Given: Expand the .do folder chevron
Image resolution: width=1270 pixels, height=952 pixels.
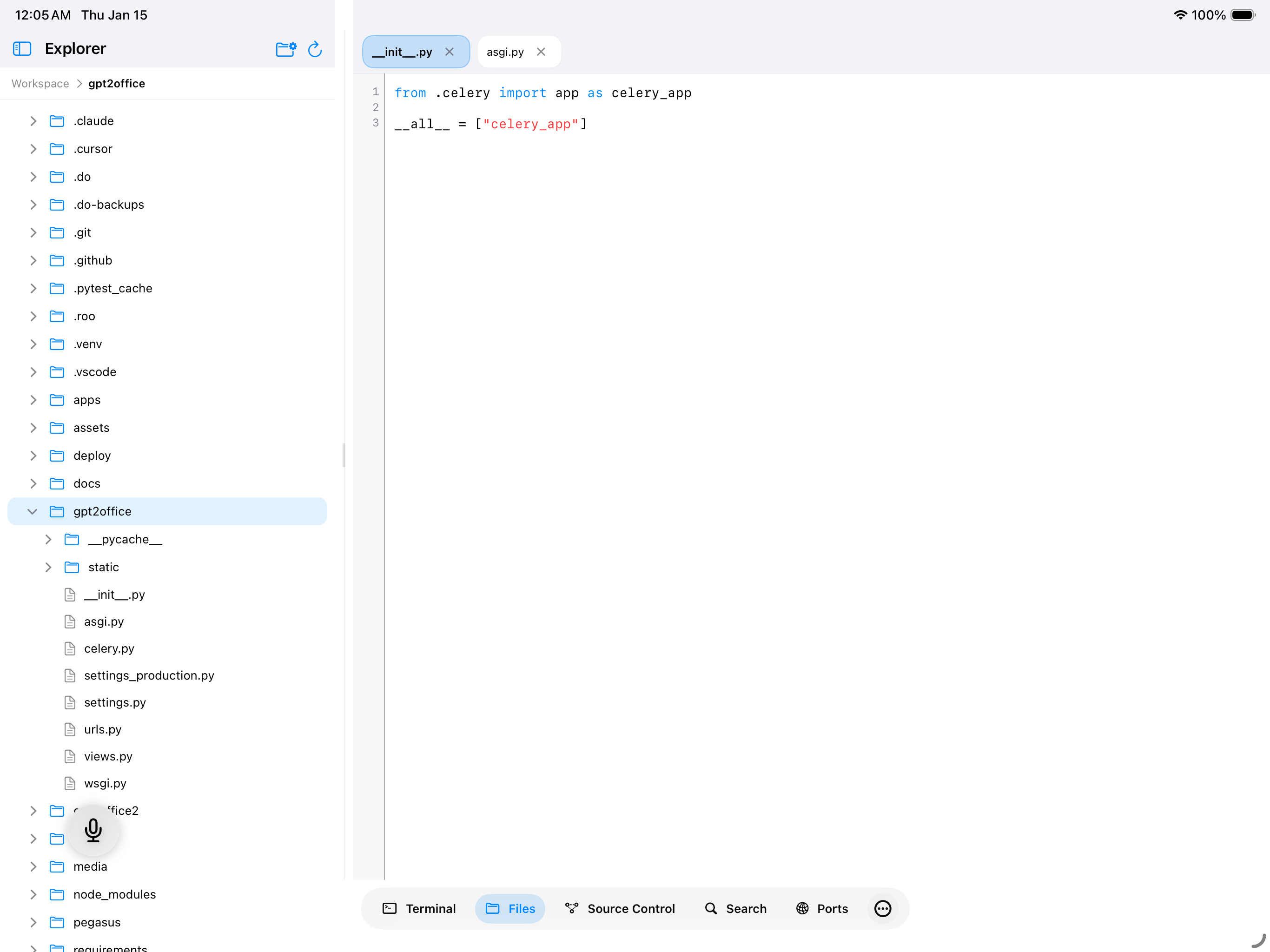Looking at the screenshot, I should (x=33, y=177).
